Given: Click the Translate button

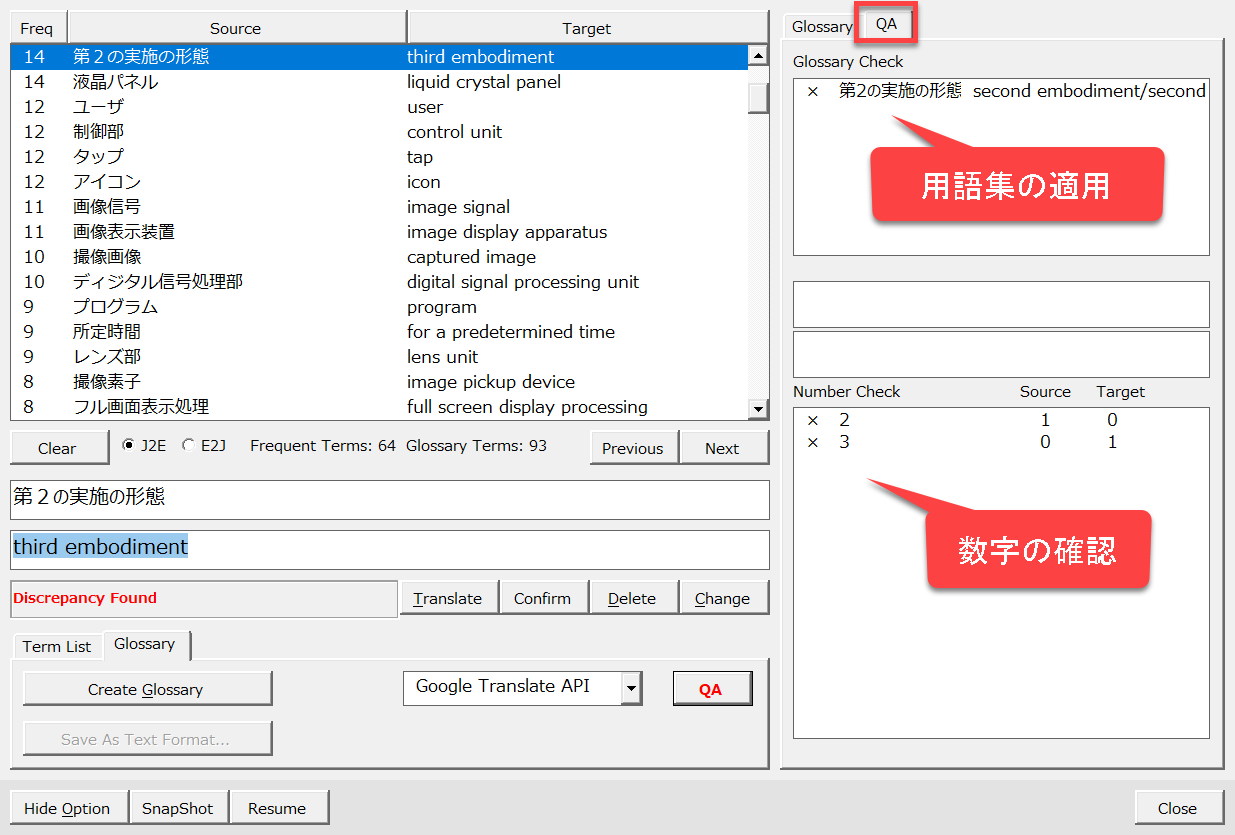Looking at the screenshot, I should click(x=448, y=598).
